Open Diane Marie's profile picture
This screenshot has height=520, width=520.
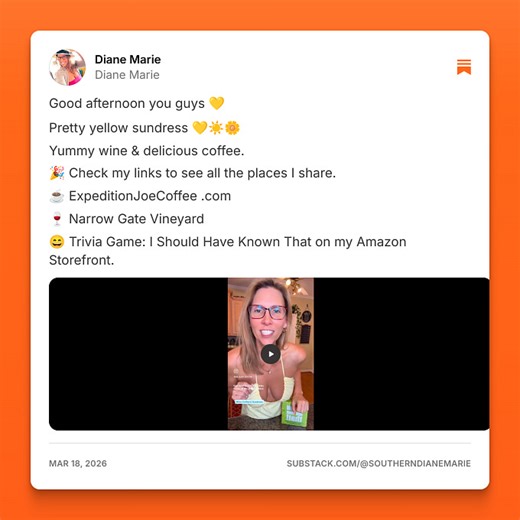pos(67,67)
